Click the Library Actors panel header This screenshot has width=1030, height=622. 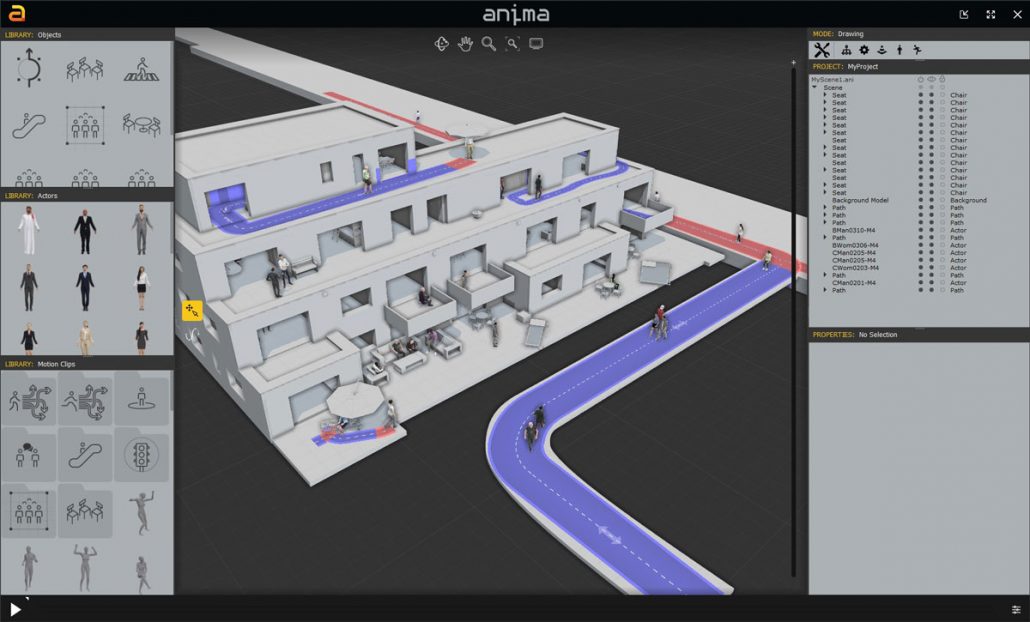(x=87, y=196)
